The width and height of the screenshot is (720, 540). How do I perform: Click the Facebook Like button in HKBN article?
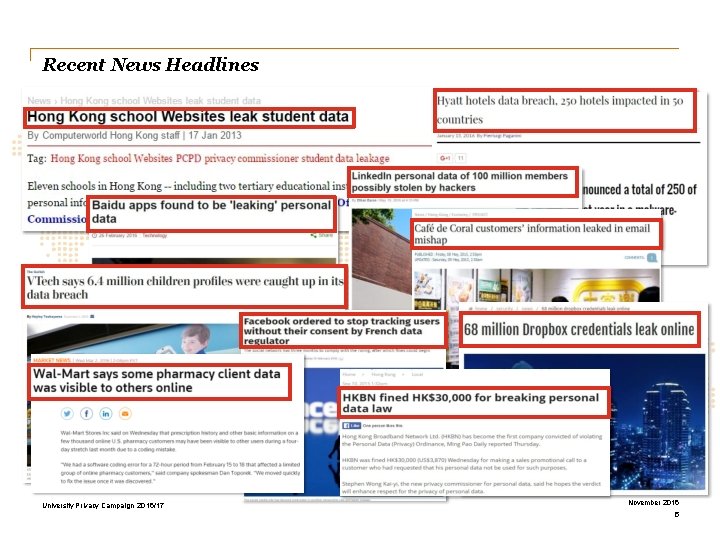point(352,426)
